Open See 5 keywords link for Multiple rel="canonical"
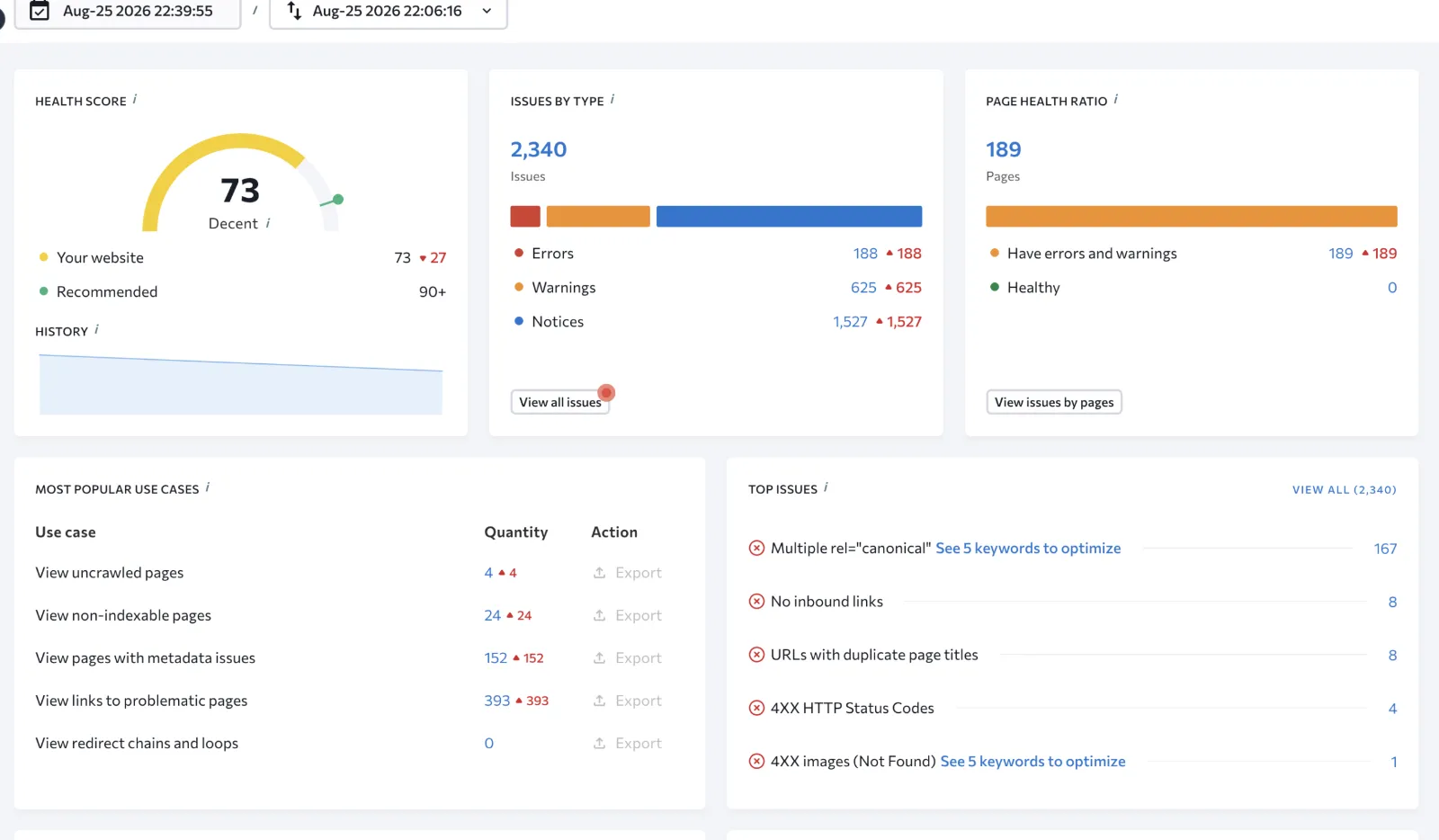Viewport: 1439px width, 840px height. coord(1028,549)
